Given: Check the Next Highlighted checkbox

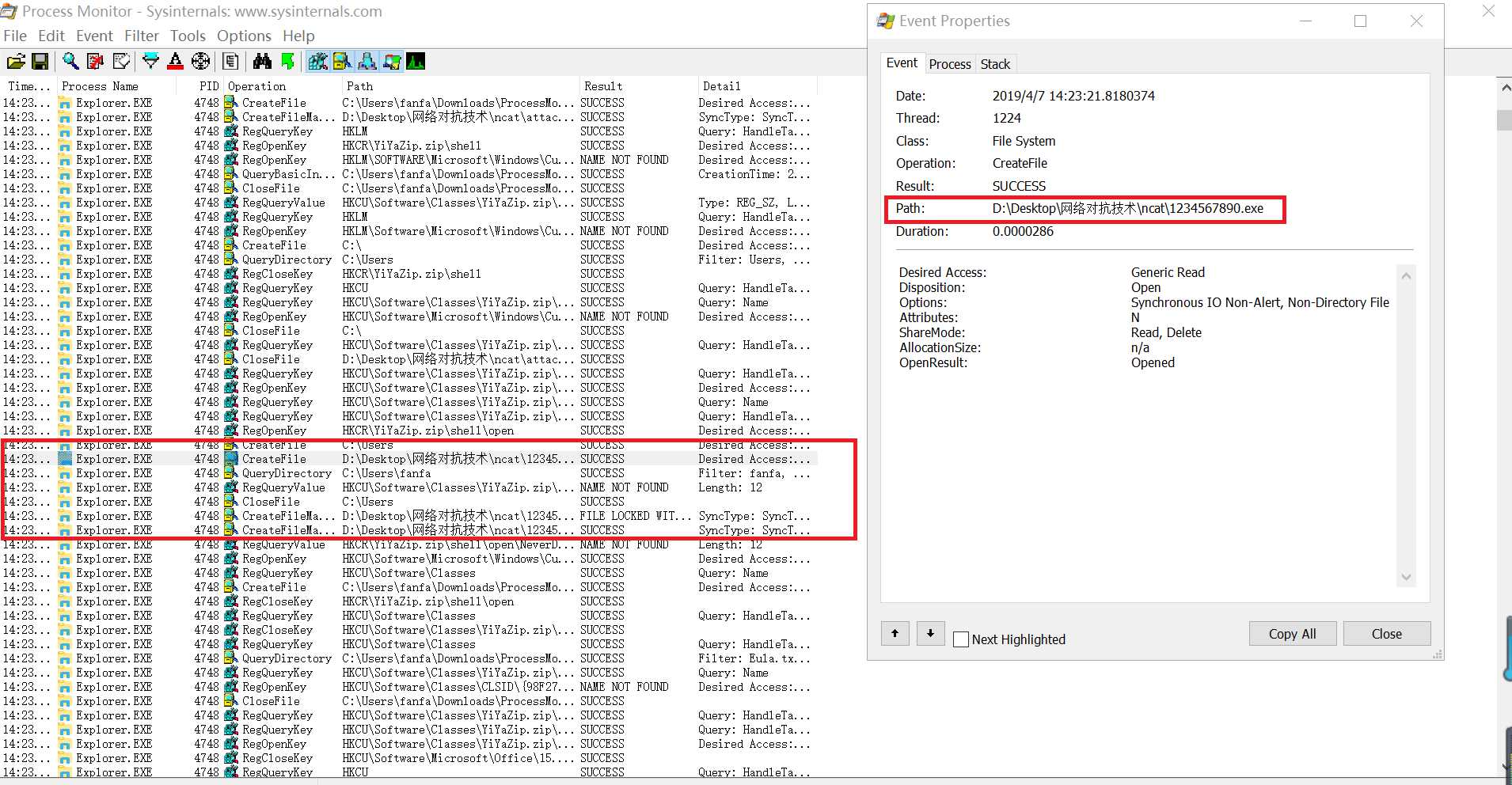Looking at the screenshot, I should (961, 639).
